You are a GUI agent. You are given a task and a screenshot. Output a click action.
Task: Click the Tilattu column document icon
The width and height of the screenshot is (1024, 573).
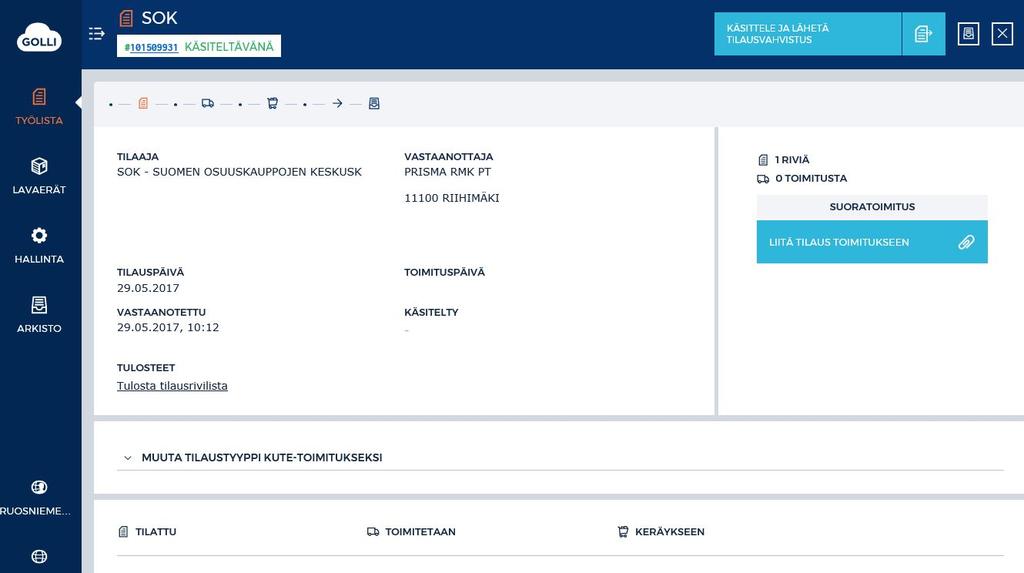(123, 532)
